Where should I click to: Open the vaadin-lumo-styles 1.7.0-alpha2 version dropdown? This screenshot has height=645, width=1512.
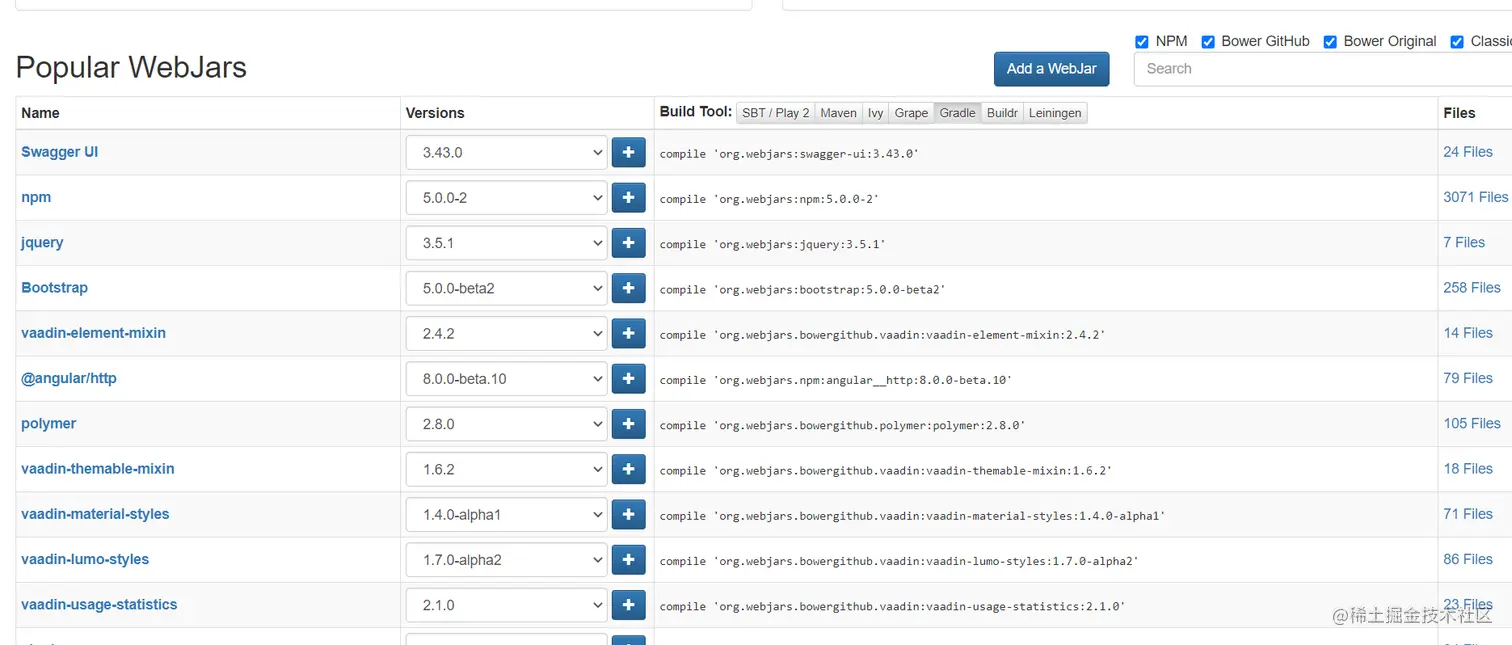(x=506, y=560)
